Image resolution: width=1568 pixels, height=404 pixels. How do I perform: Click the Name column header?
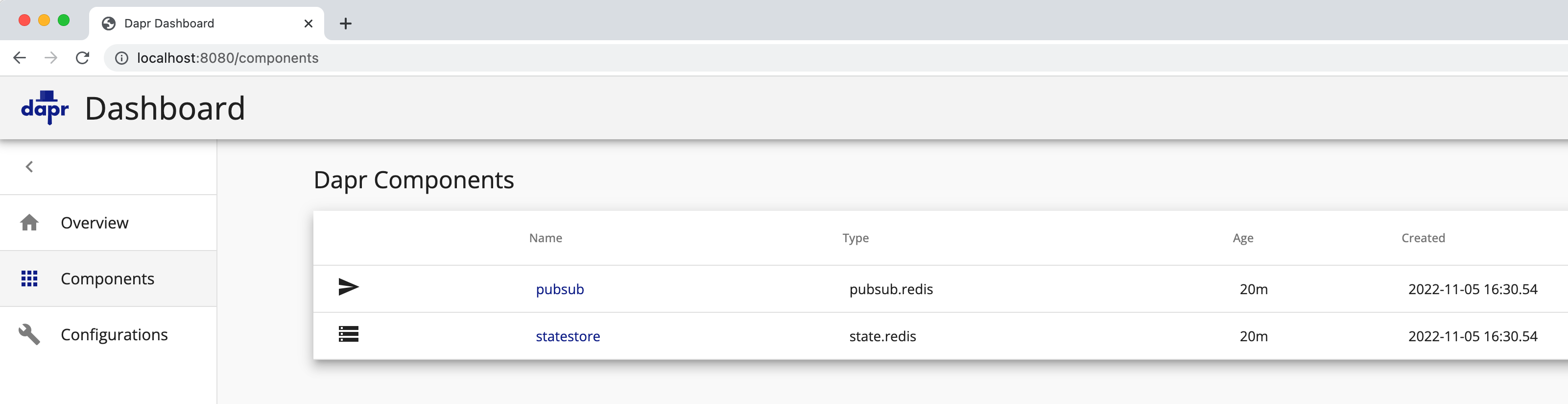546,238
